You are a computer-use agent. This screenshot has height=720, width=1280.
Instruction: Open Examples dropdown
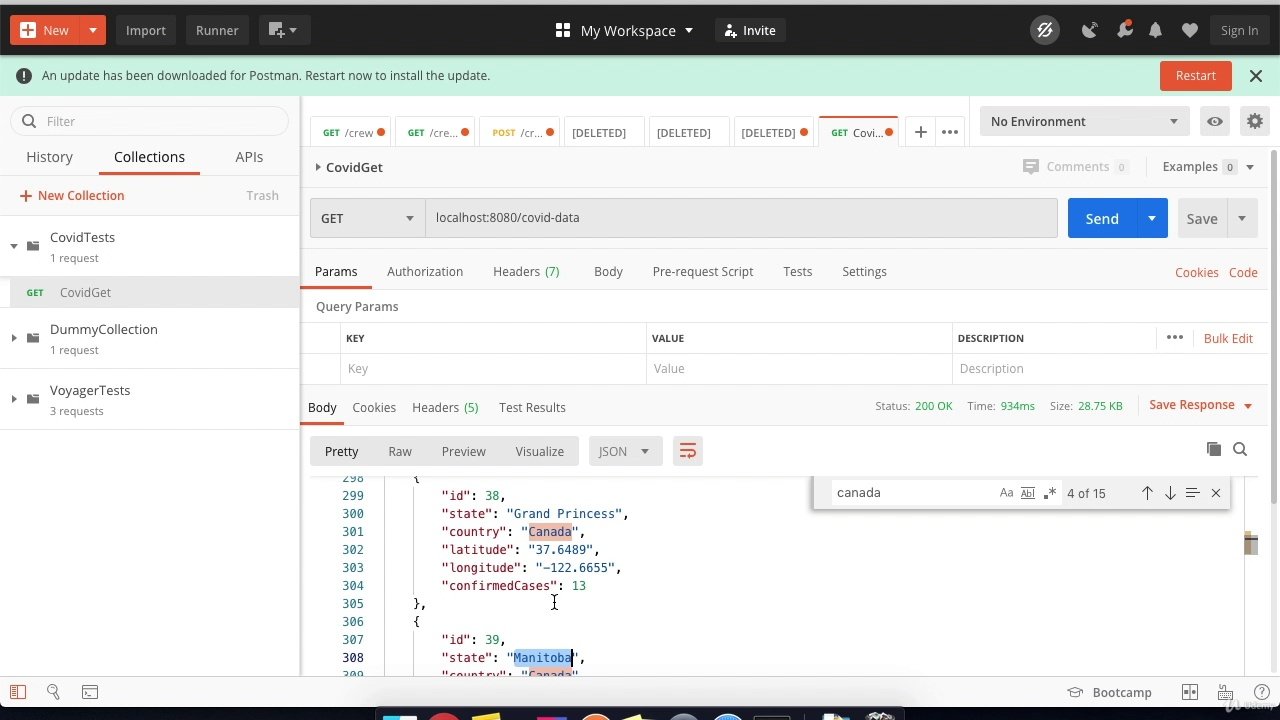[1208, 167]
